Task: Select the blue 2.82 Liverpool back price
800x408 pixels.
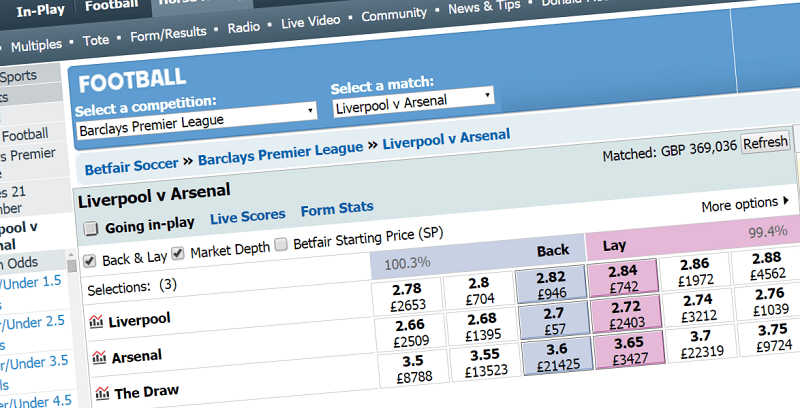Action: [x=551, y=287]
